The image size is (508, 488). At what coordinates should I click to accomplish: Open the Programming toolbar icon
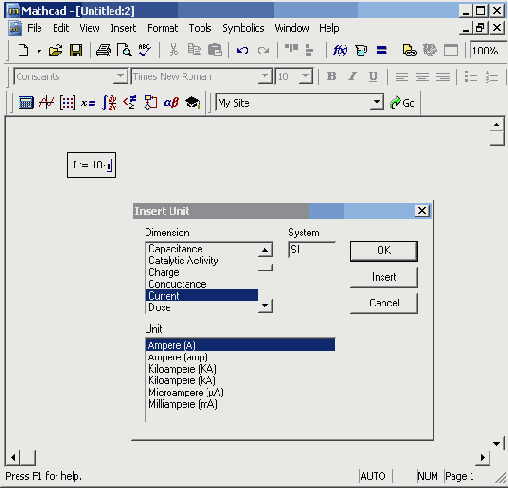point(150,103)
